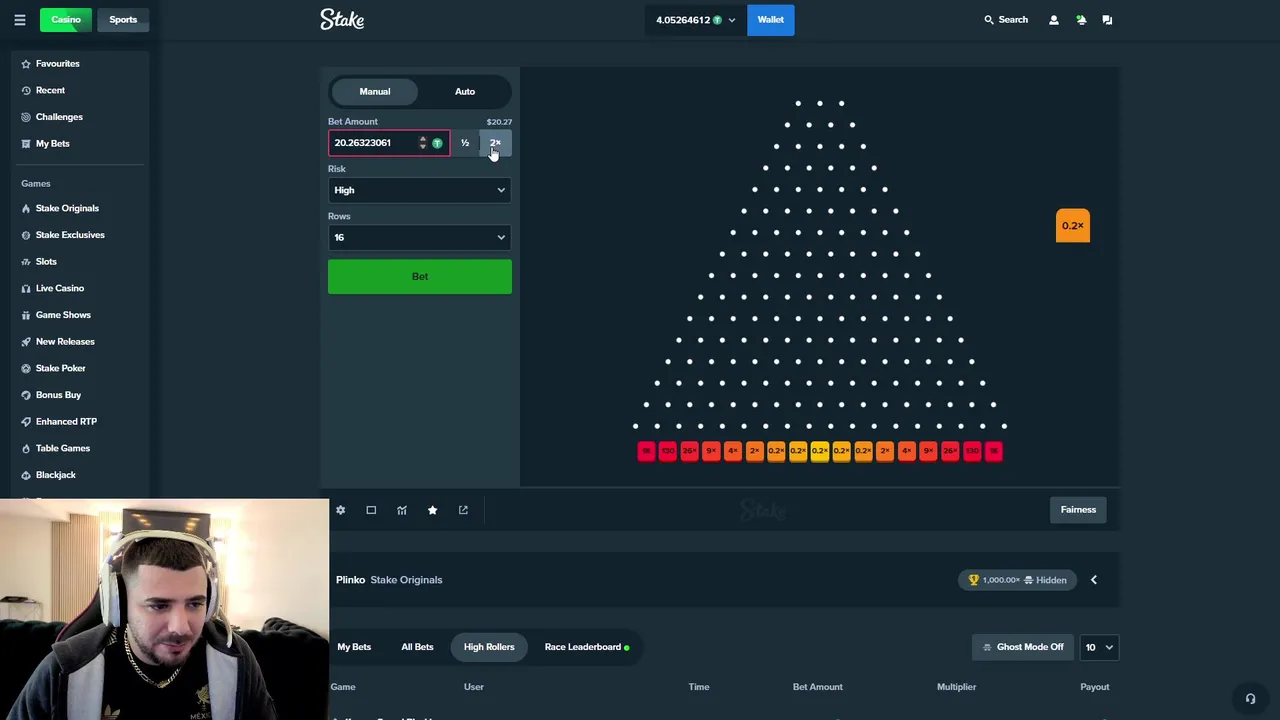Click the center yellow 0.2× multiplier bucket
The height and width of the screenshot is (720, 1280).
point(820,451)
